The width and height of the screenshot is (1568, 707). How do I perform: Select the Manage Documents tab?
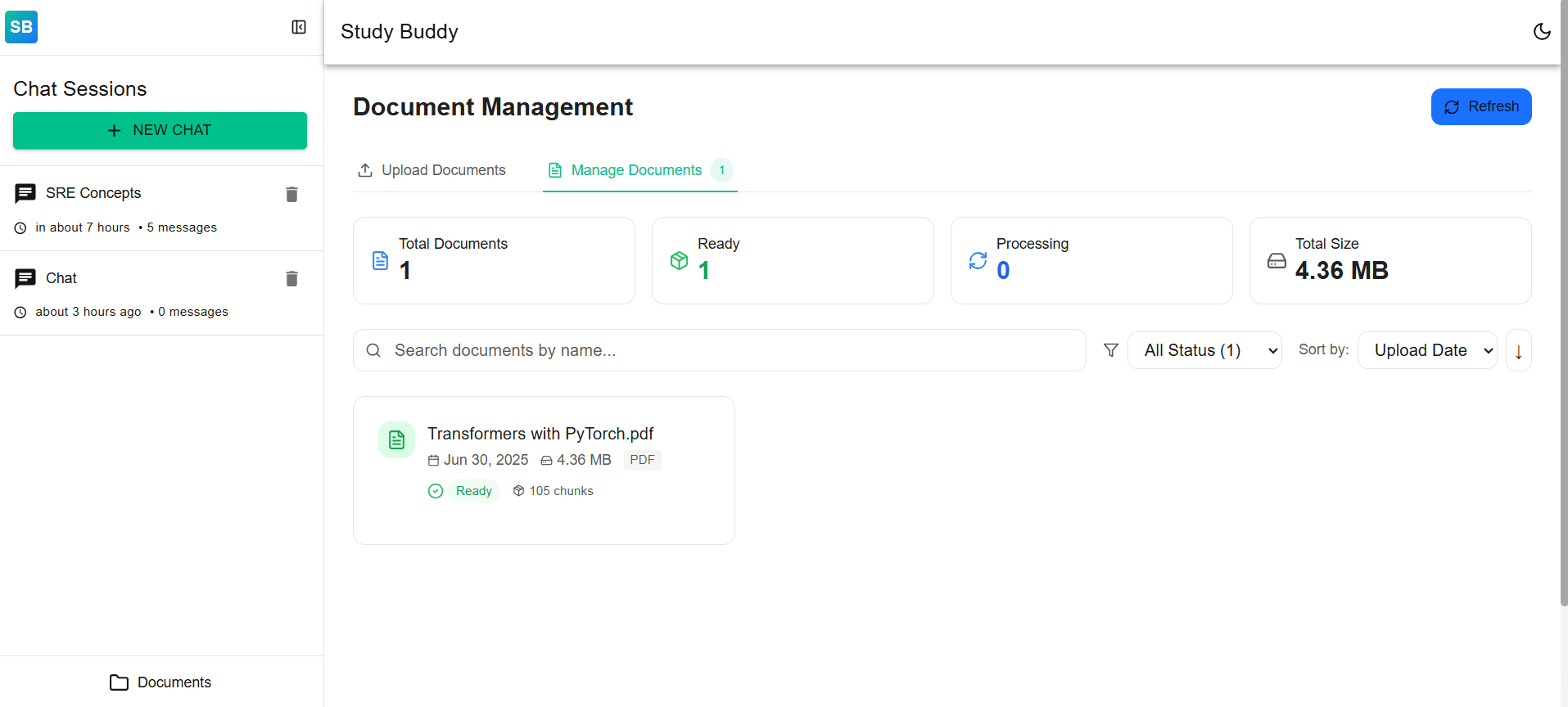(x=640, y=170)
